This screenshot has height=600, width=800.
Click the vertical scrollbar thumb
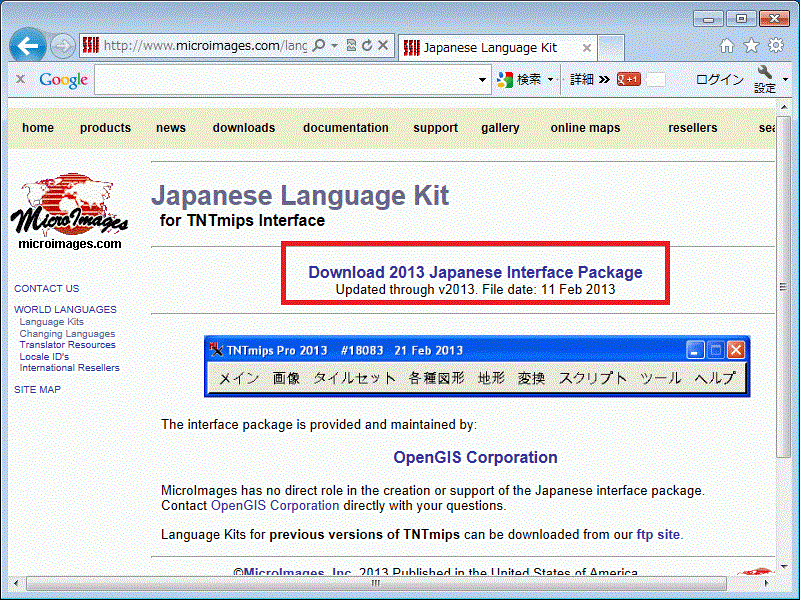pos(783,287)
